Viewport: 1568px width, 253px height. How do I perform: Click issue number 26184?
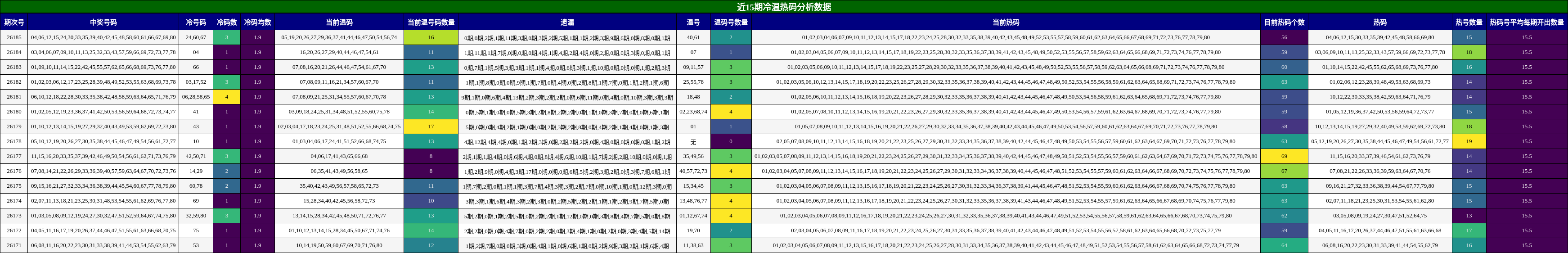pyautogui.click(x=14, y=52)
